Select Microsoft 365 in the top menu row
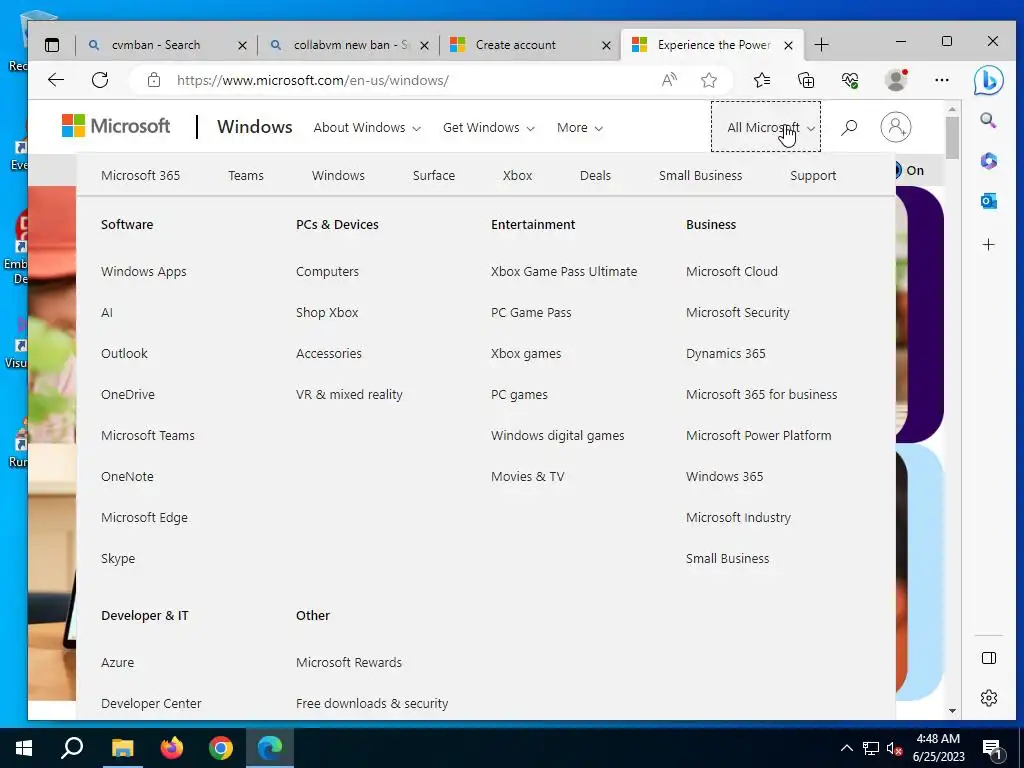 140,176
